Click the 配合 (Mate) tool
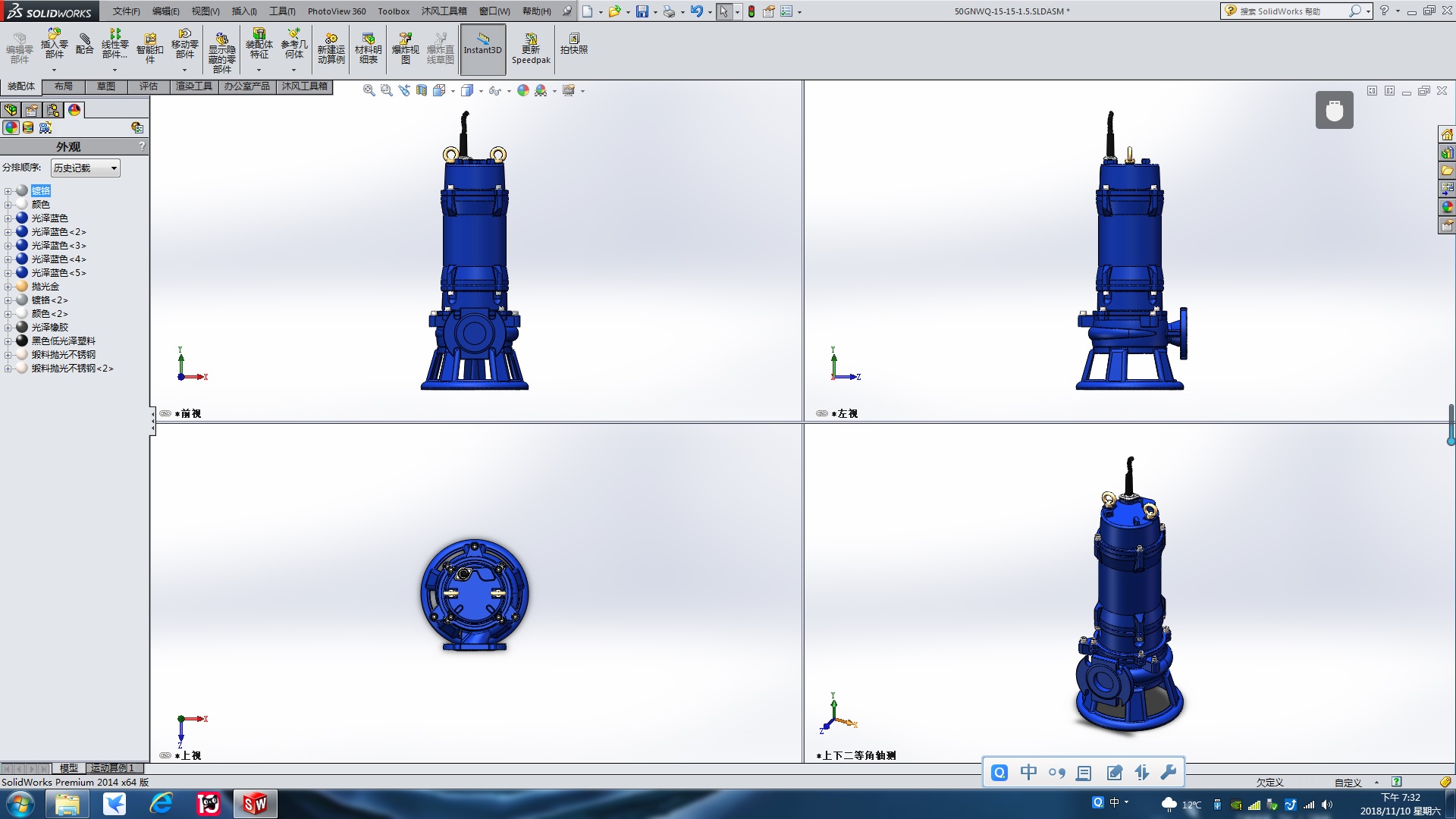Viewport: 1456px width, 819px height. pos(85,44)
